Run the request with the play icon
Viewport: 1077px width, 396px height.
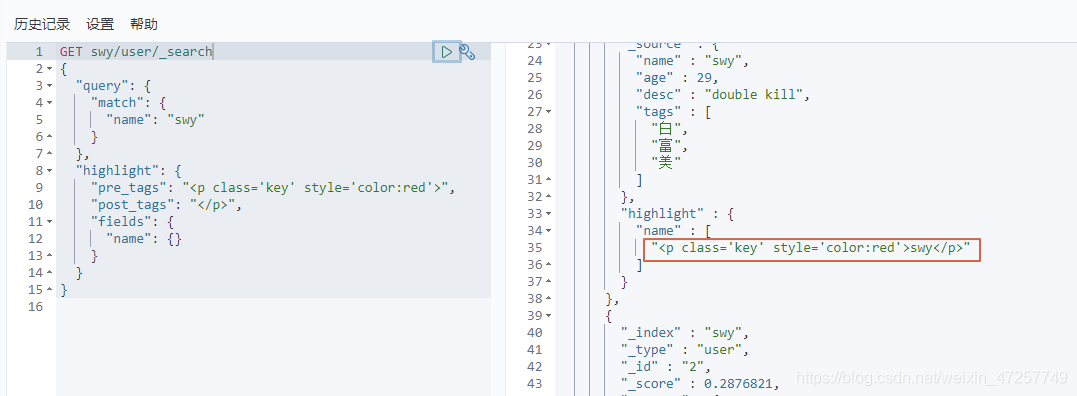446,51
